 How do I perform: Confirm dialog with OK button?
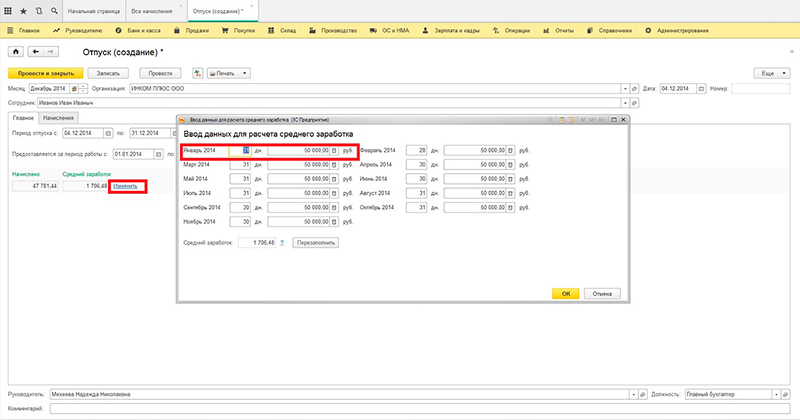point(566,294)
